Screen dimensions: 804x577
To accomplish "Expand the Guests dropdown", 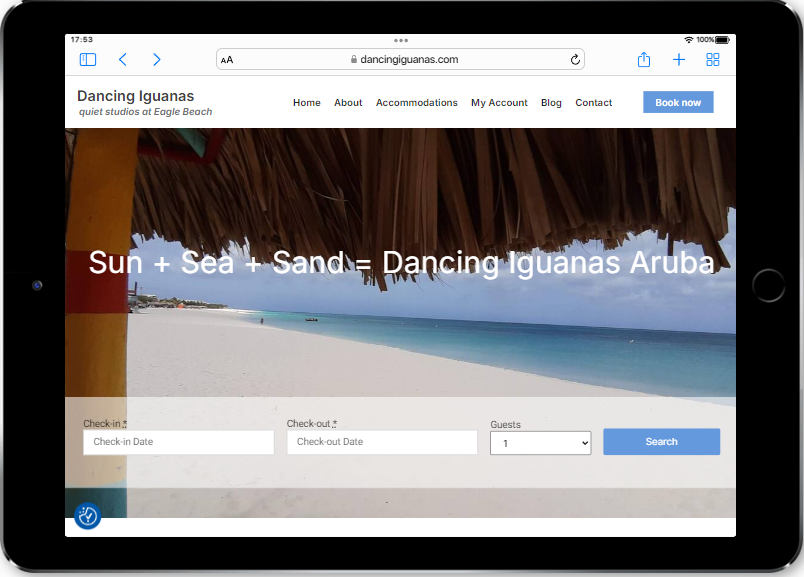I will [540, 443].
